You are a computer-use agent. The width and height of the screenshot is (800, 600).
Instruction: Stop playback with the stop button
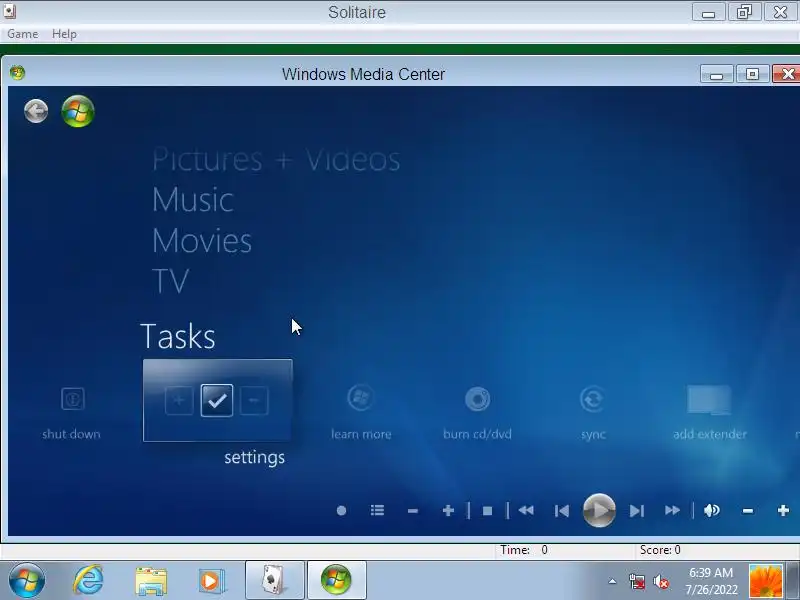(487, 511)
